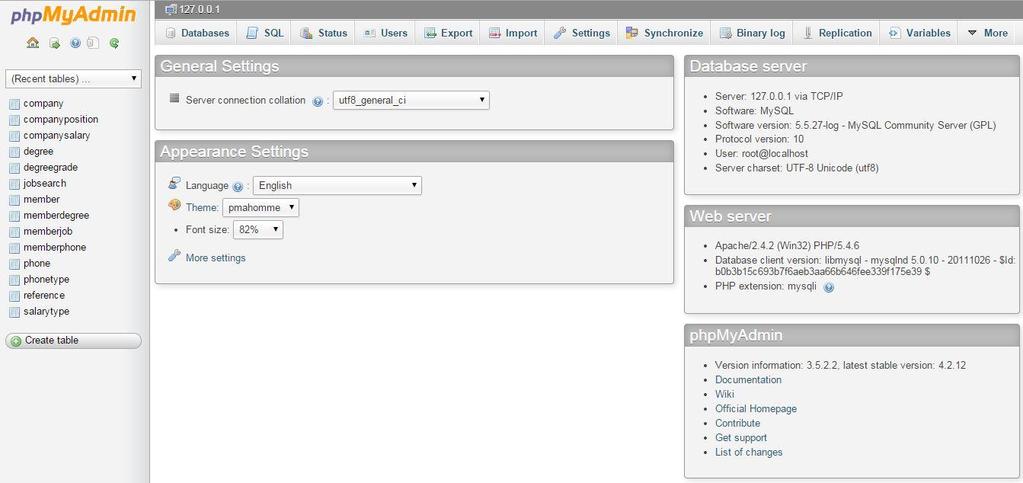Click the wrench icon beside More settings
This screenshot has height=483, width=1023.
174,255
